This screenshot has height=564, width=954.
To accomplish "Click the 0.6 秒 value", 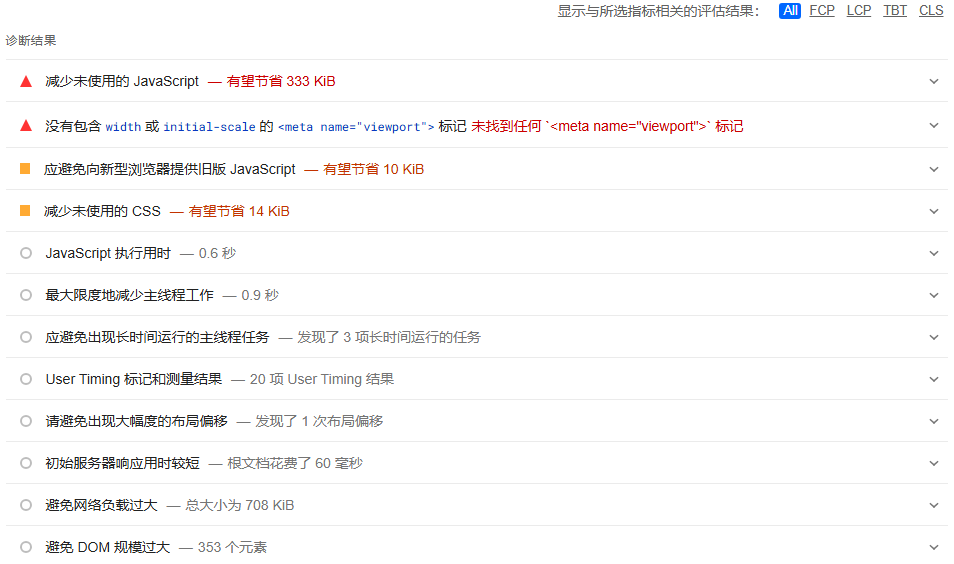I will pos(217,253).
